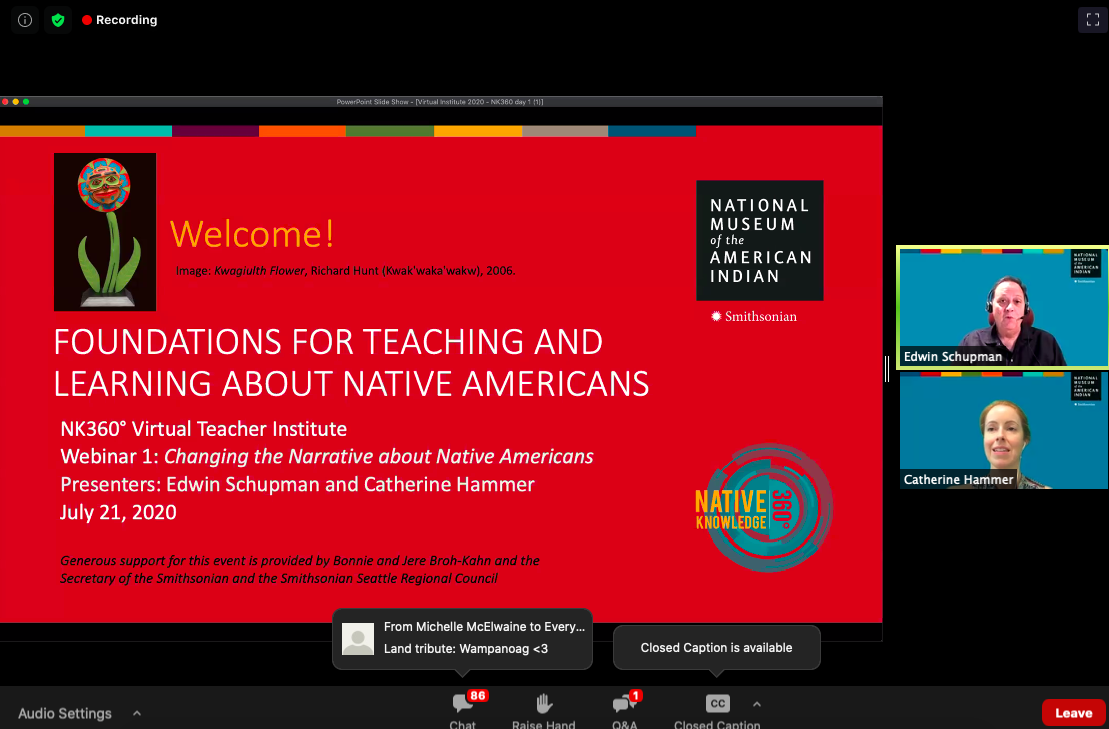This screenshot has height=729, width=1109.
Task: Open Audio Settings
Action: point(65,713)
